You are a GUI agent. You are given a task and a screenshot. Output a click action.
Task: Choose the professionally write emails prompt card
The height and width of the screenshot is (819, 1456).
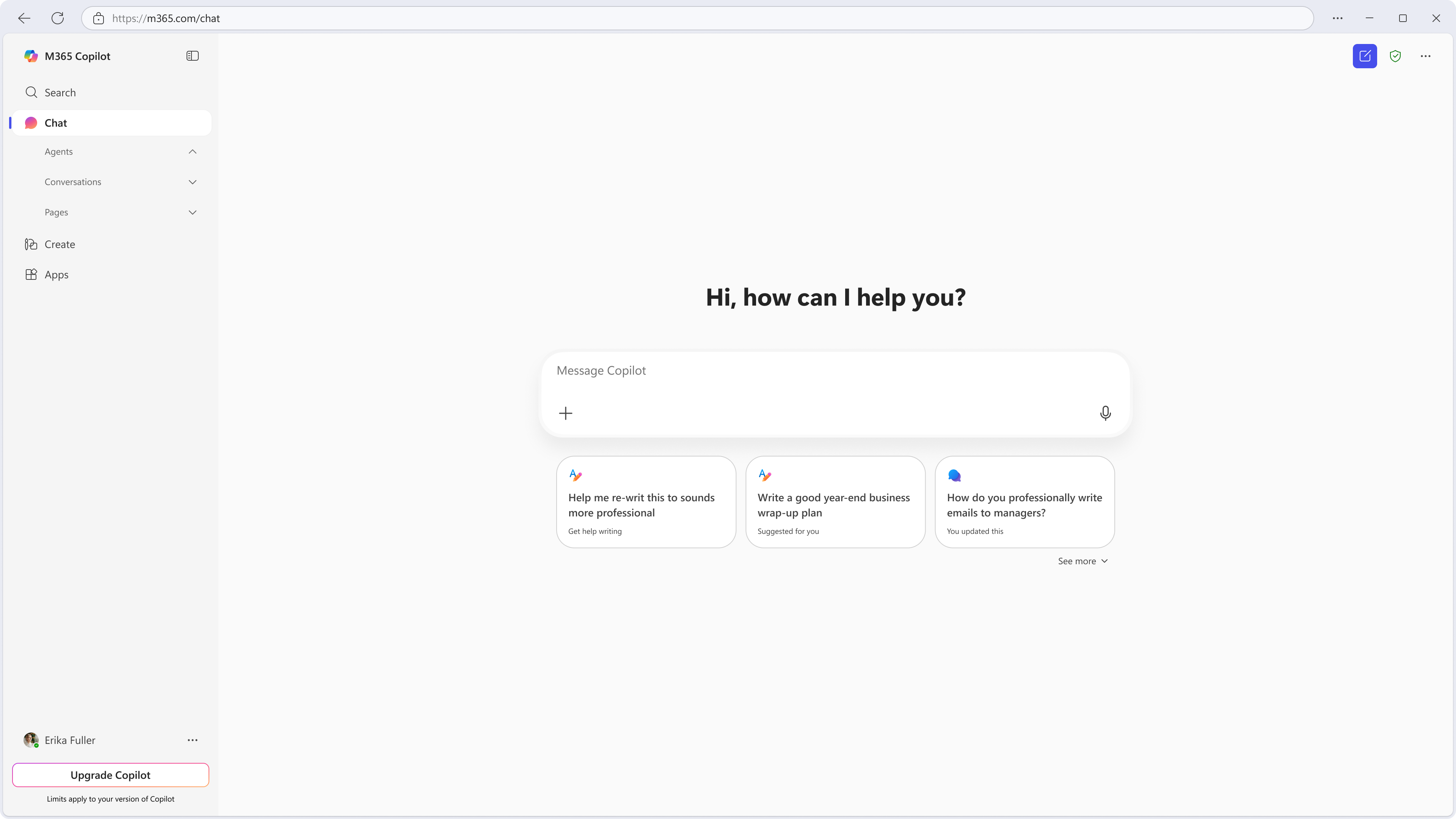coord(1025,502)
